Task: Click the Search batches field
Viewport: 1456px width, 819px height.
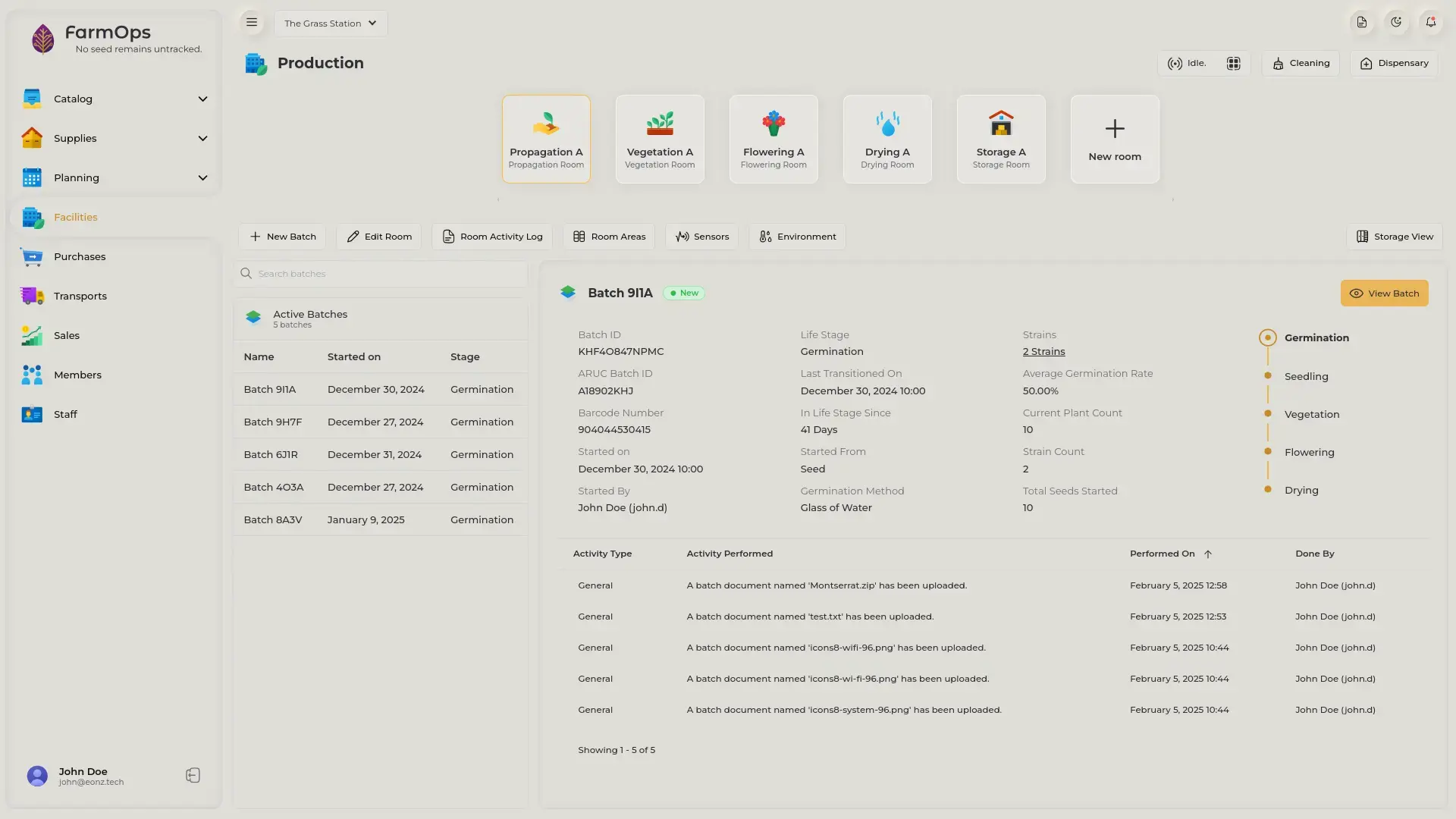Action: click(x=381, y=274)
